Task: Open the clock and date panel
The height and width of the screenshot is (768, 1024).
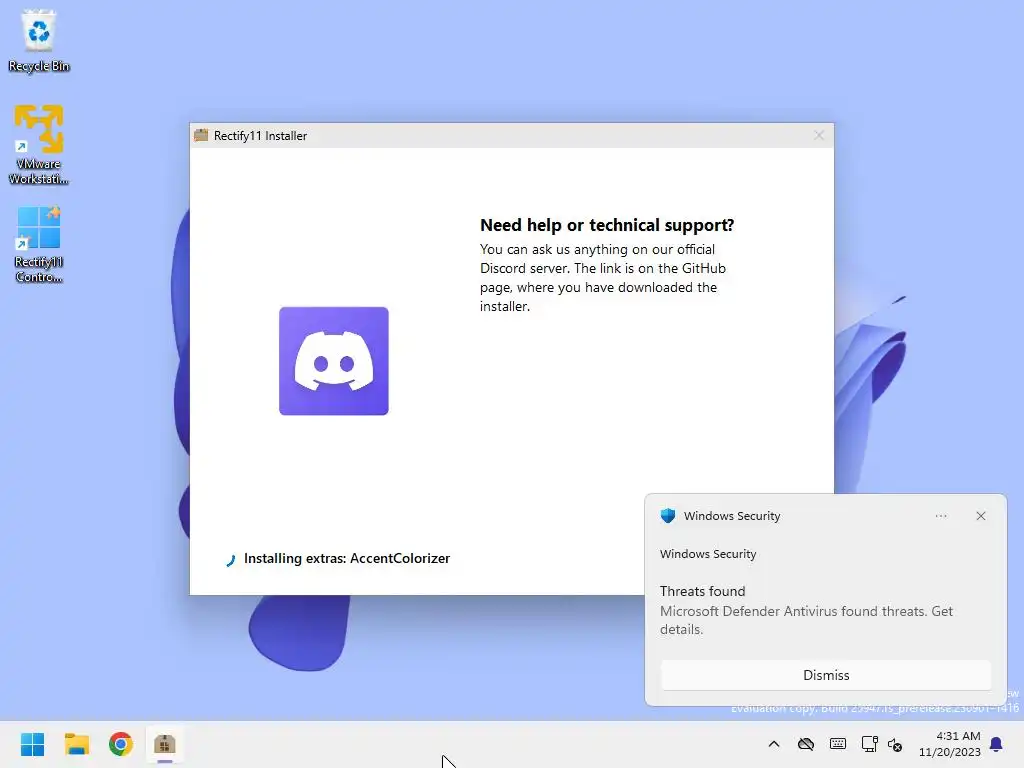Action: pos(950,744)
